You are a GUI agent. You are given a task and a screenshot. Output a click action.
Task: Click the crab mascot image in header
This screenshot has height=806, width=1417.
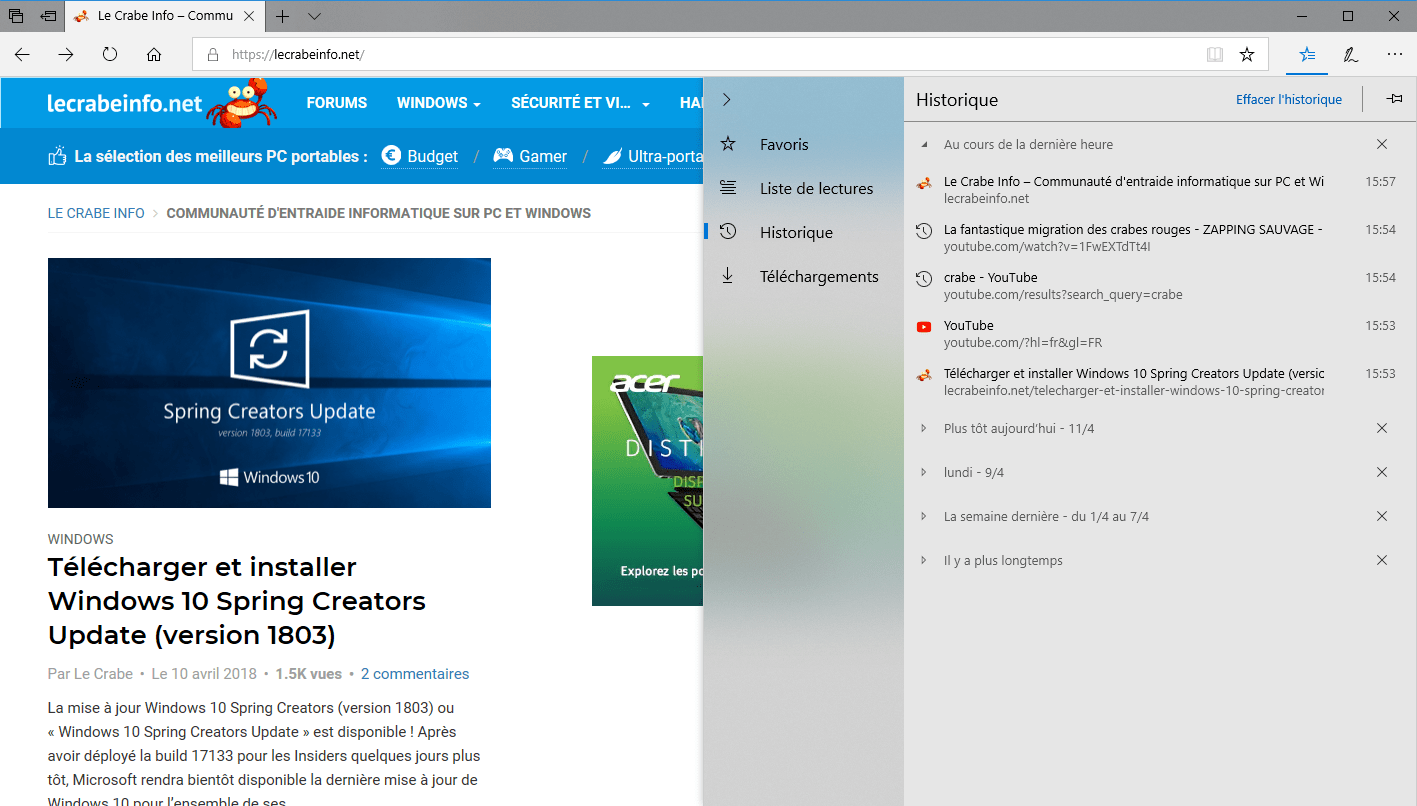[242, 103]
